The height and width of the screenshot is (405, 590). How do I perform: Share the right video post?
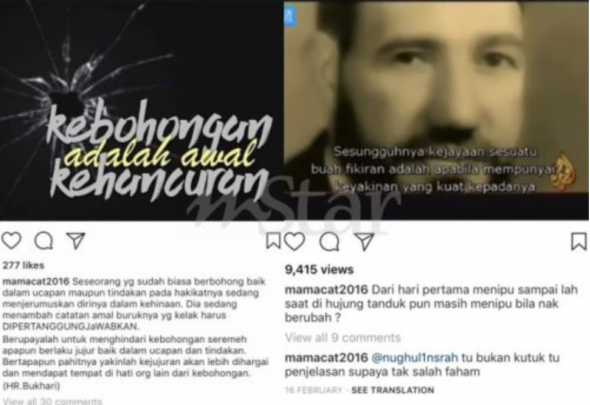coord(365,242)
